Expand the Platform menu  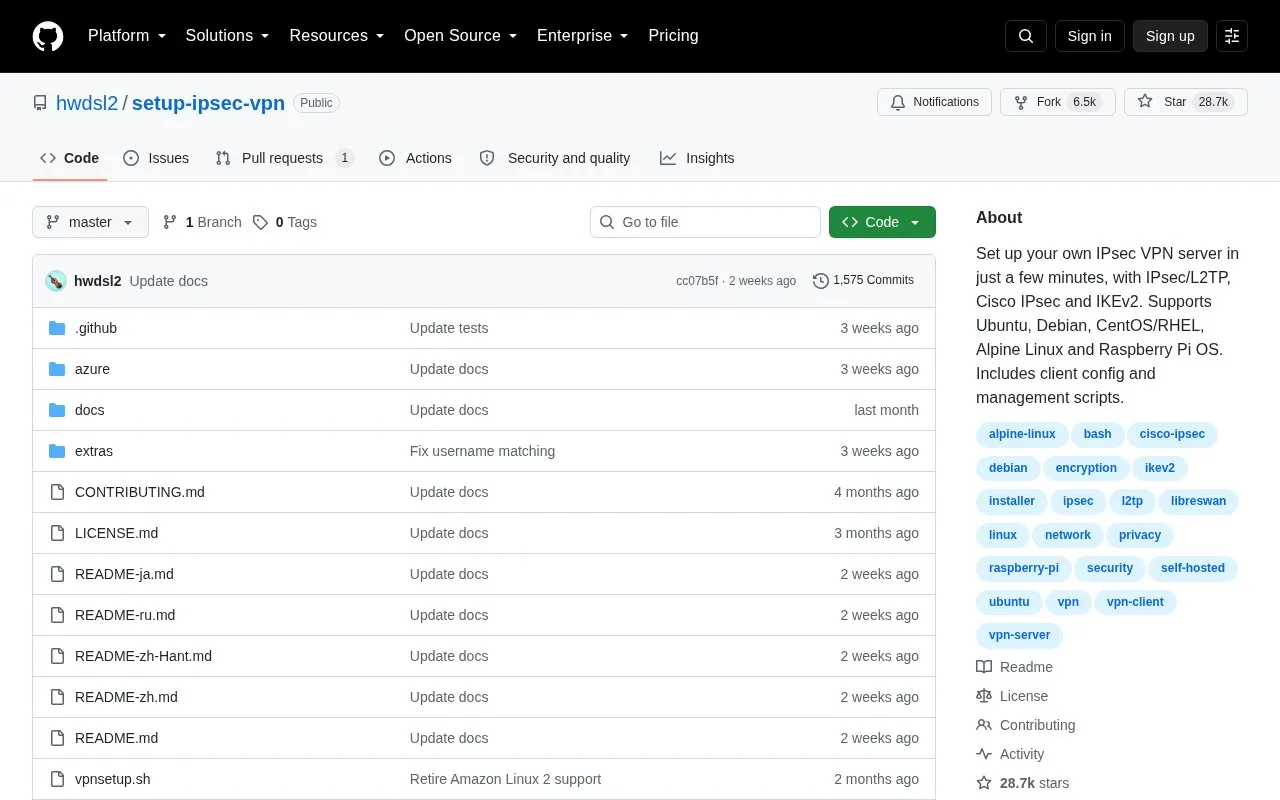(x=127, y=36)
